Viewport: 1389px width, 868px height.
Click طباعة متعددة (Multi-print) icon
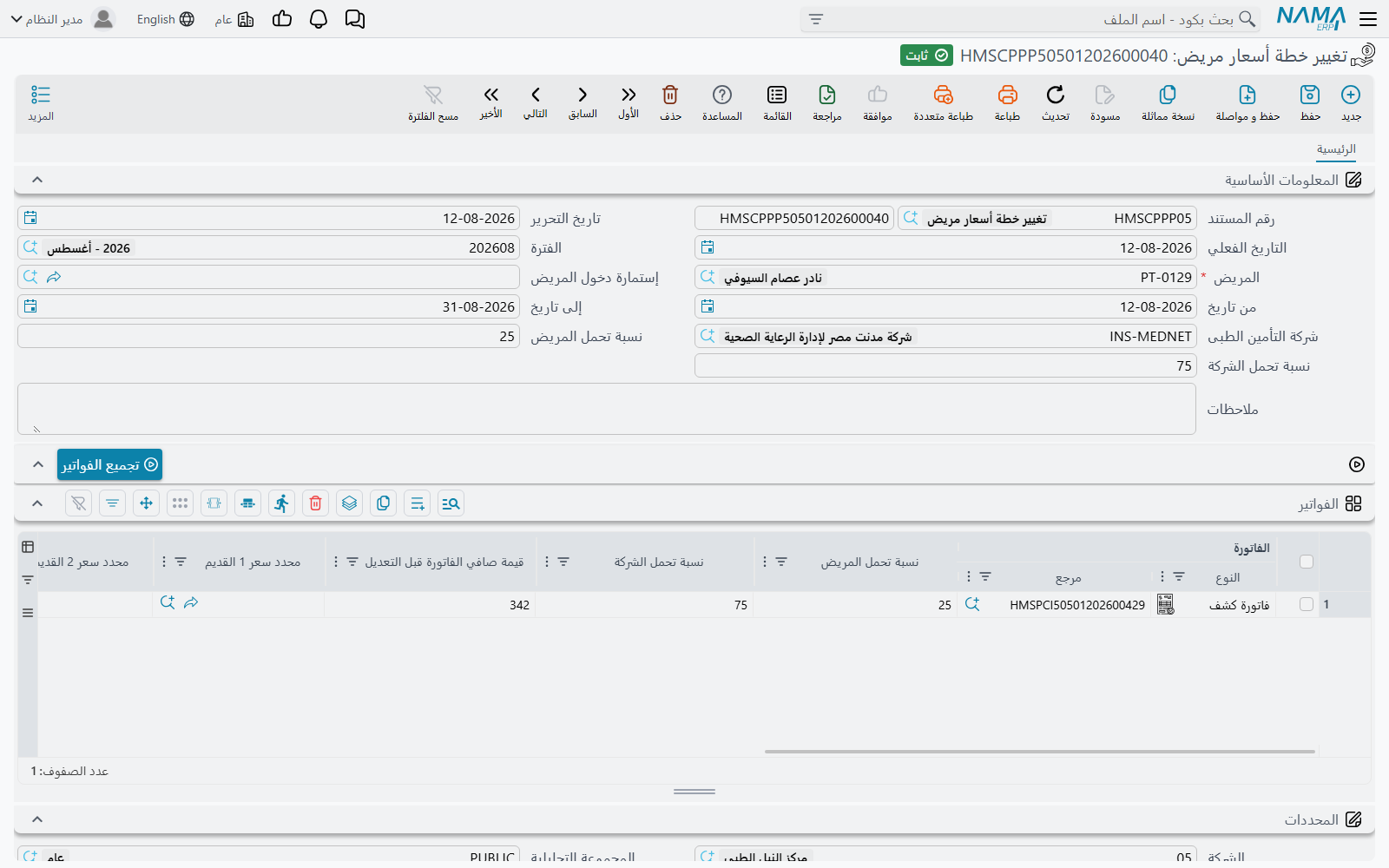coord(944,95)
